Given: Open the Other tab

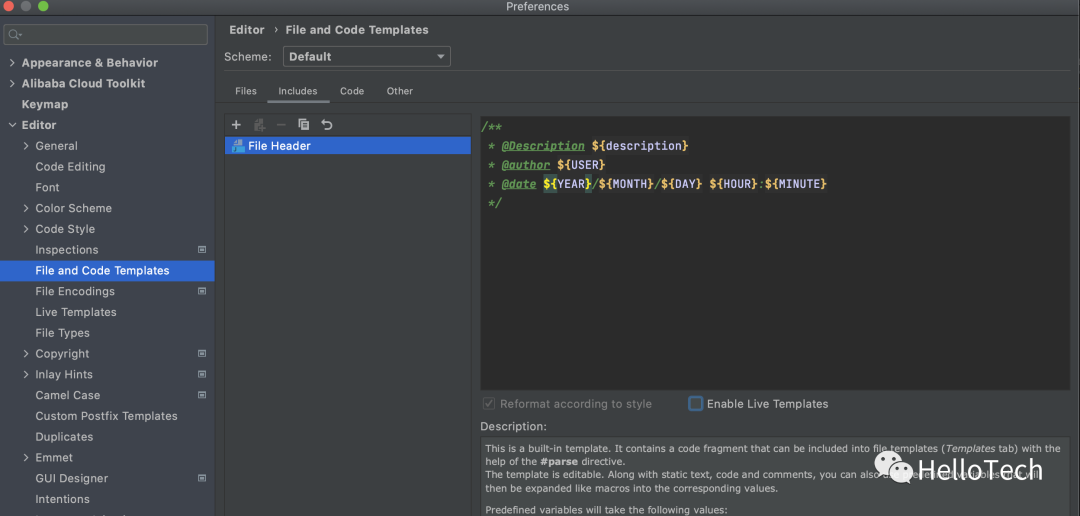Looking at the screenshot, I should (400, 91).
